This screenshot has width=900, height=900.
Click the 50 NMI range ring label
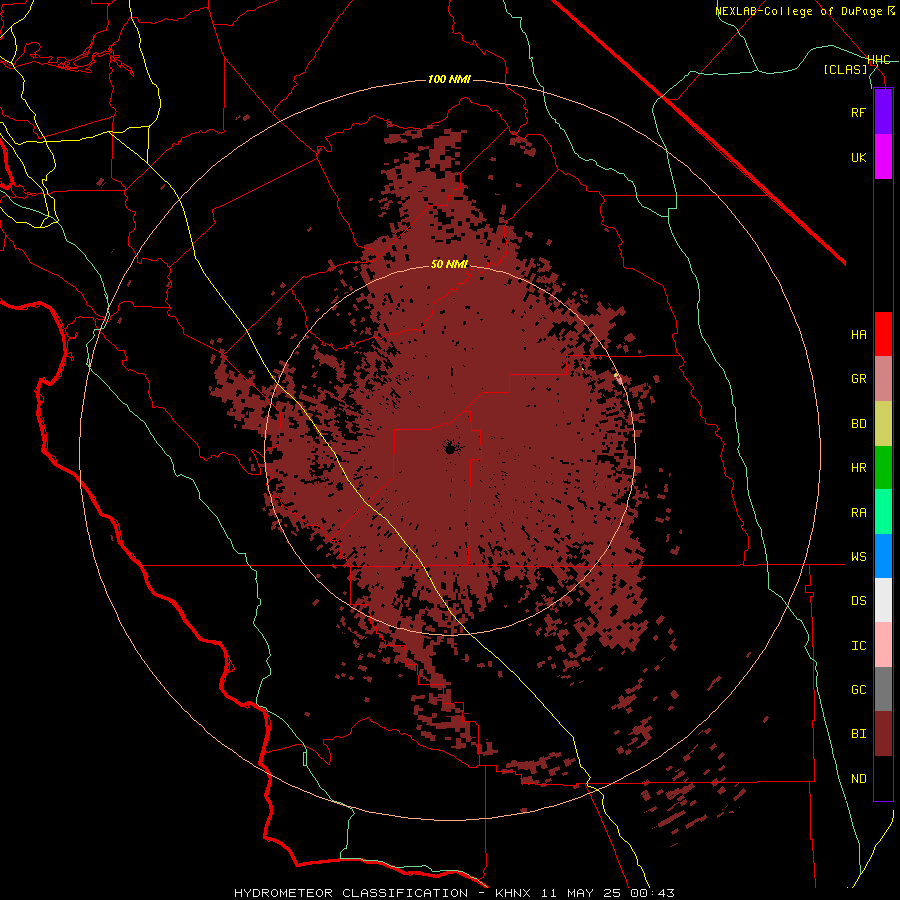click(449, 265)
